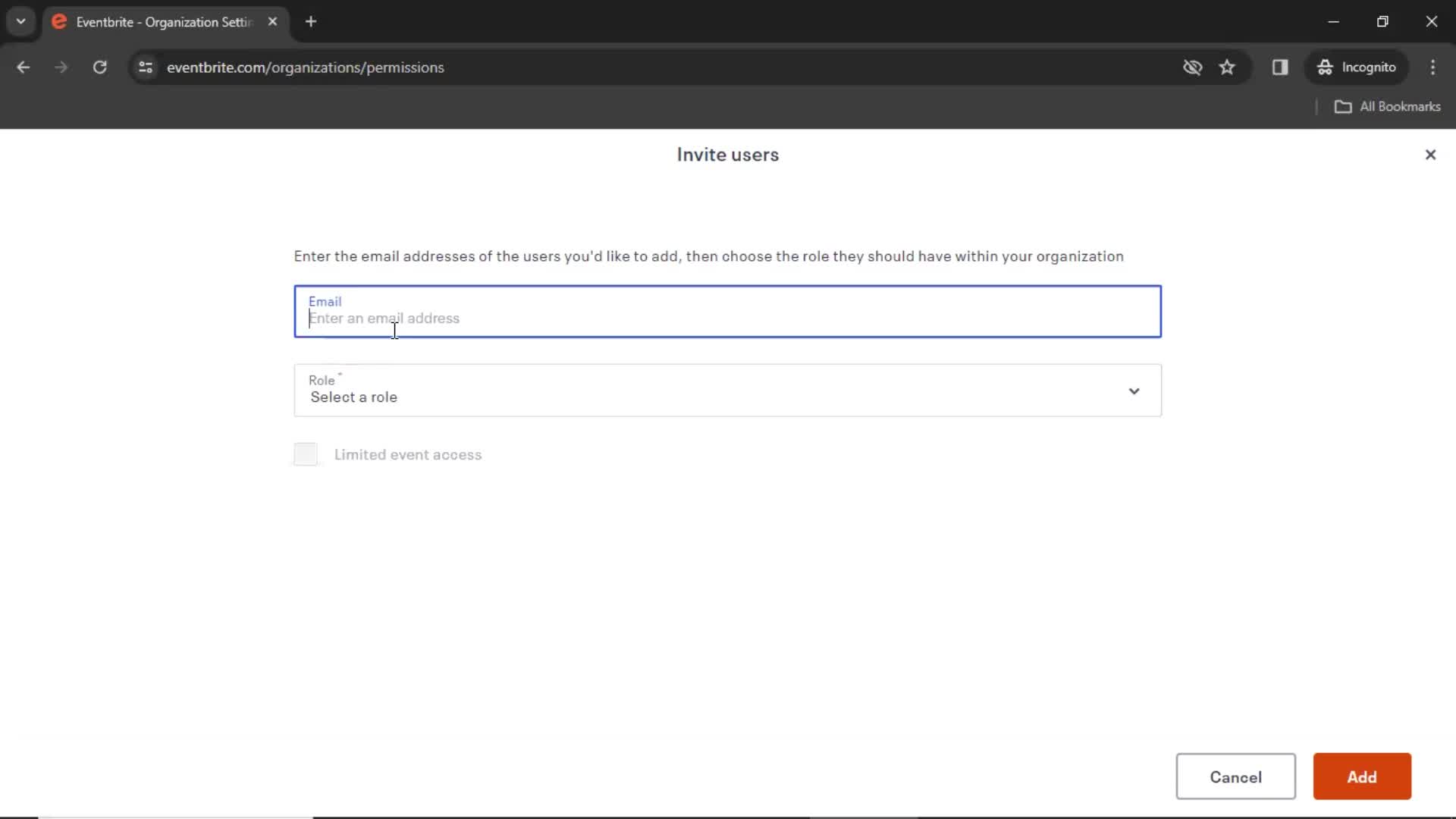
Task: Bookmark this page with star icon
Action: 1227,67
